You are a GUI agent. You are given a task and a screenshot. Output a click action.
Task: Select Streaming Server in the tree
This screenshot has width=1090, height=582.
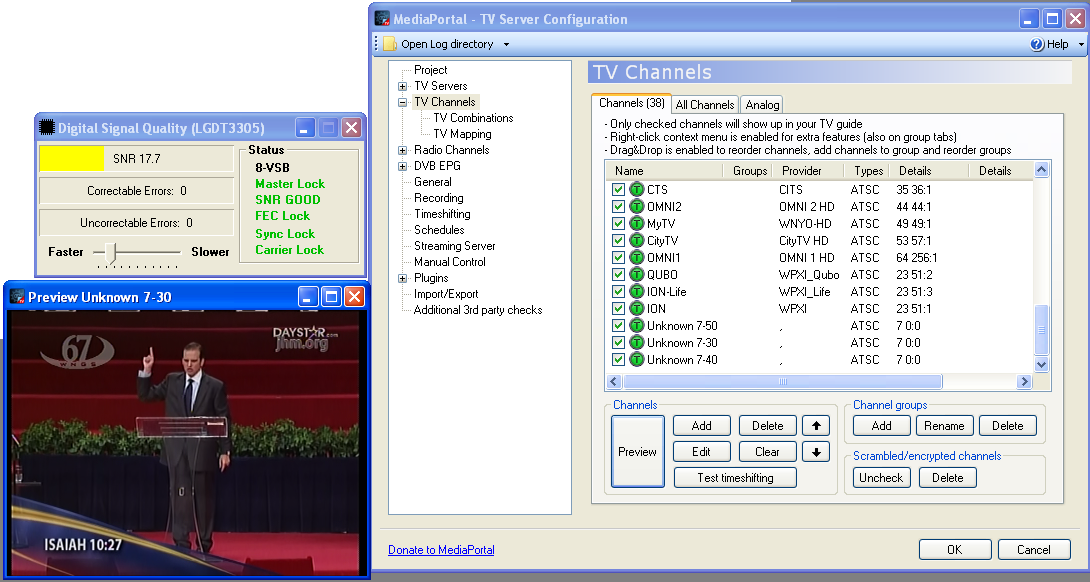point(455,245)
